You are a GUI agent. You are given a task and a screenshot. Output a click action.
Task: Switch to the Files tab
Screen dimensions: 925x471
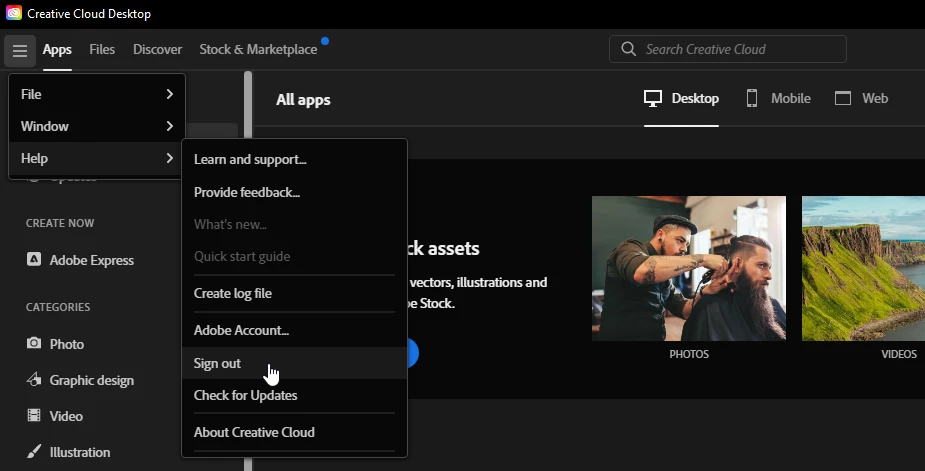pyautogui.click(x=102, y=50)
